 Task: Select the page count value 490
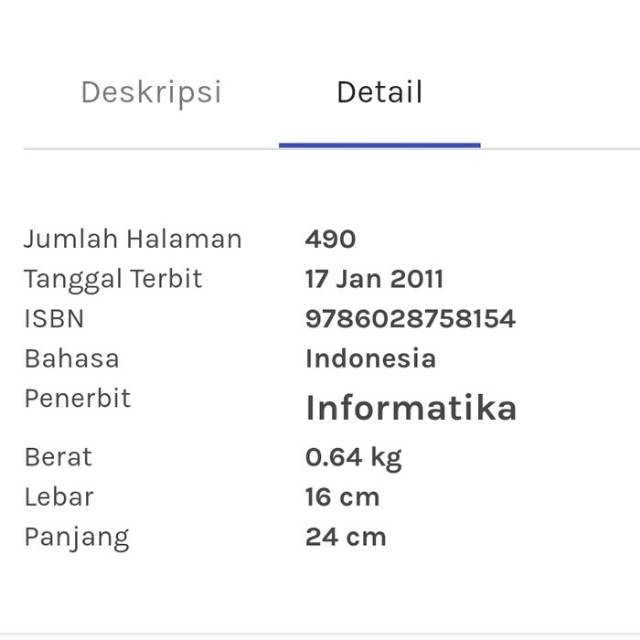(330, 239)
